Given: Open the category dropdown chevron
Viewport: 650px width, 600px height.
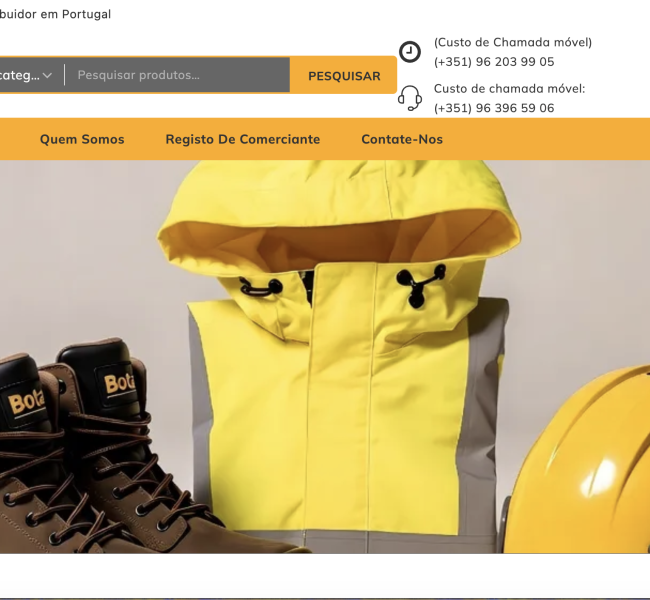Looking at the screenshot, I should [47, 75].
